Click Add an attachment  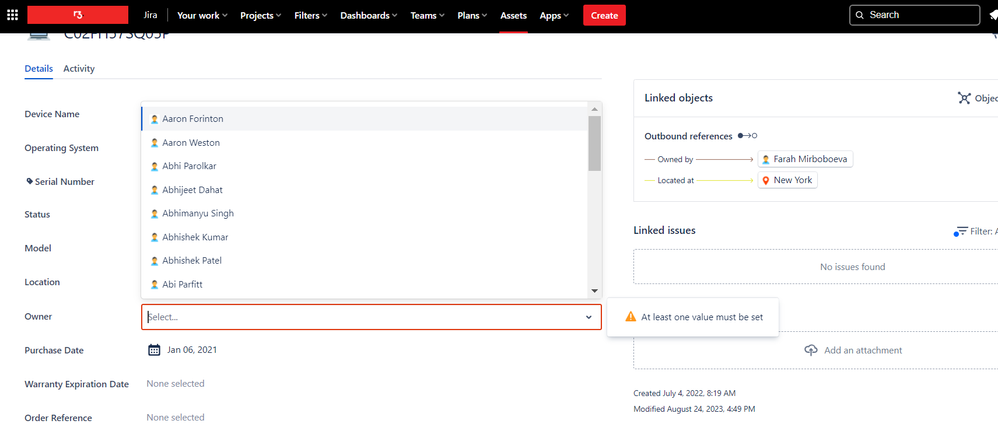862,350
